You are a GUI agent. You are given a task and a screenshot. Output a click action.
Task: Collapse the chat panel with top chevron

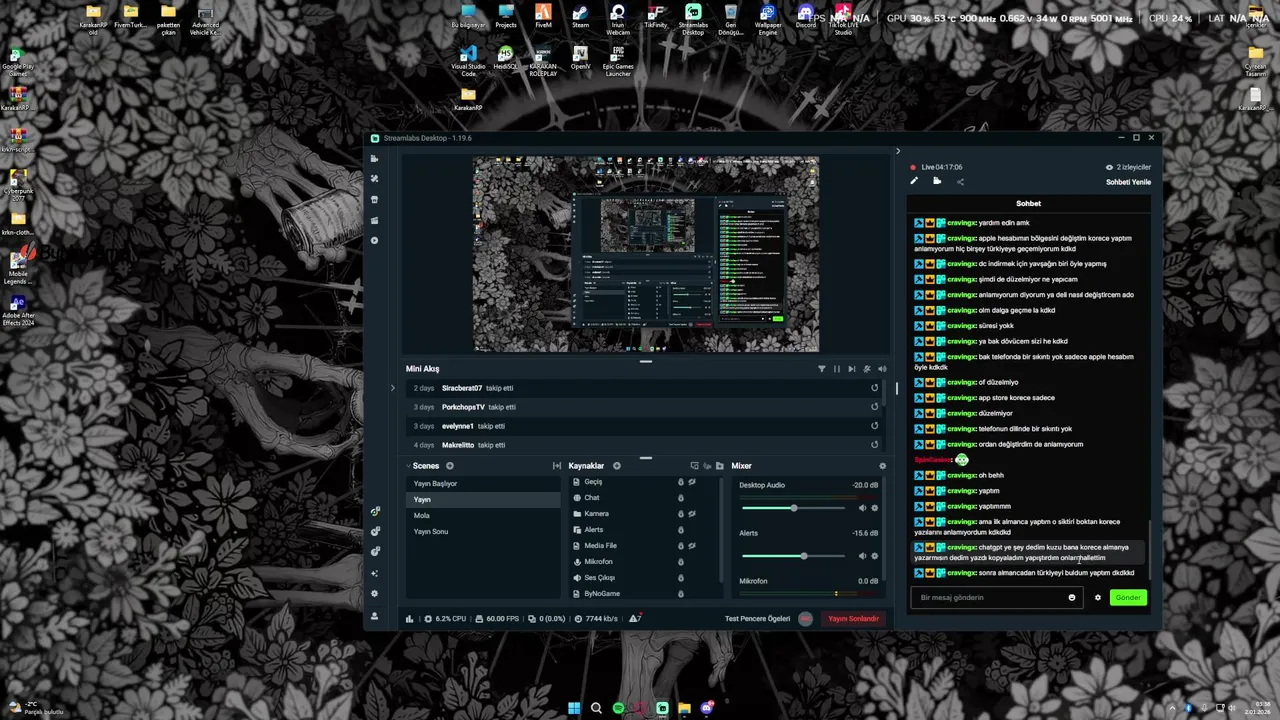pyautogui.click(x=897, y=152)
